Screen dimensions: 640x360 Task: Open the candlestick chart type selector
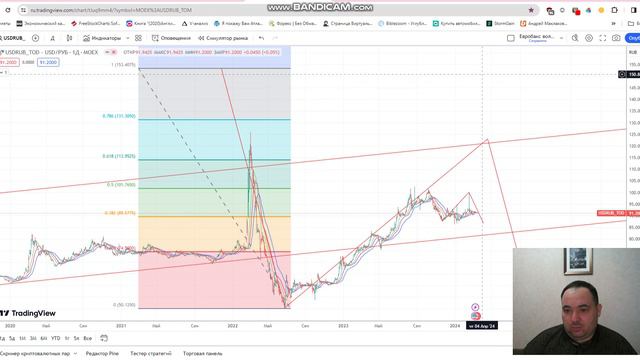(69, 38)
